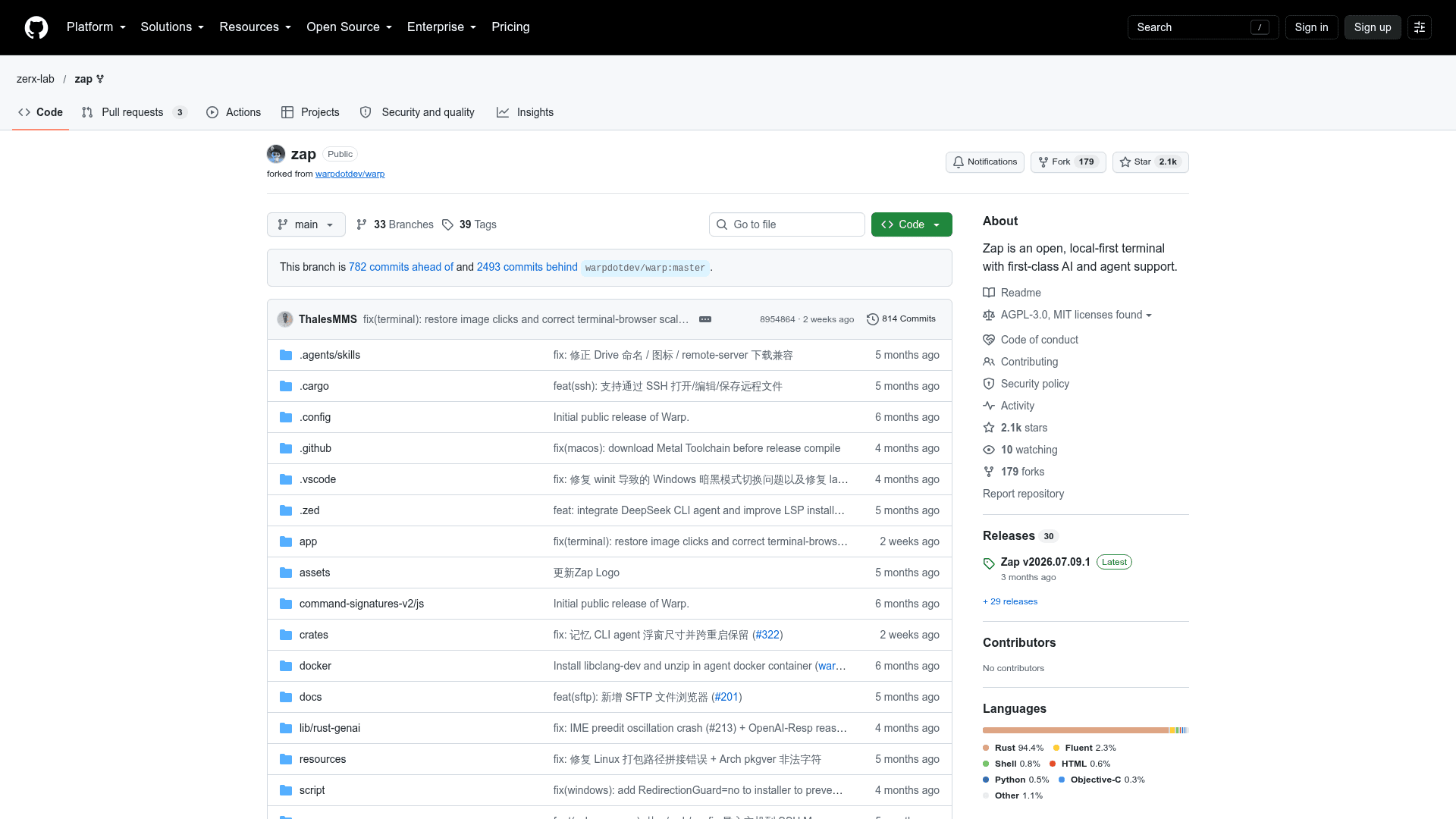This screenshot has height=819, width=1456.
Task: Open the warpdotdev/warp fork source link
Action: [x=350, y=174]
